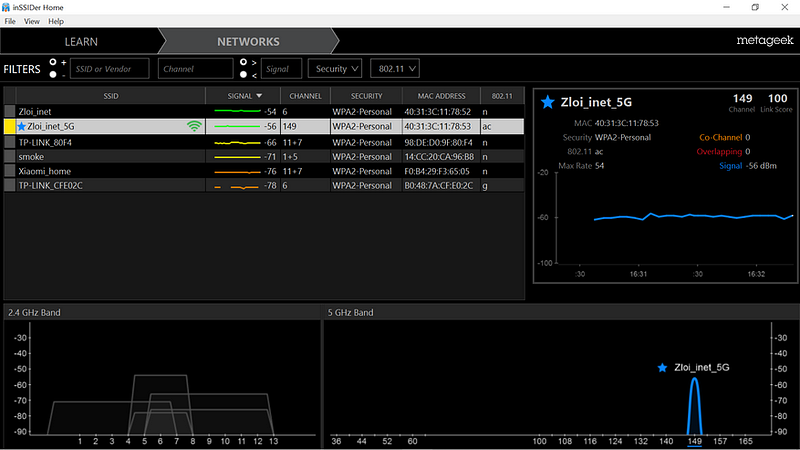800x450 pixels.
Task: Click the Link Score 100 value
Action: coord(777,98)
